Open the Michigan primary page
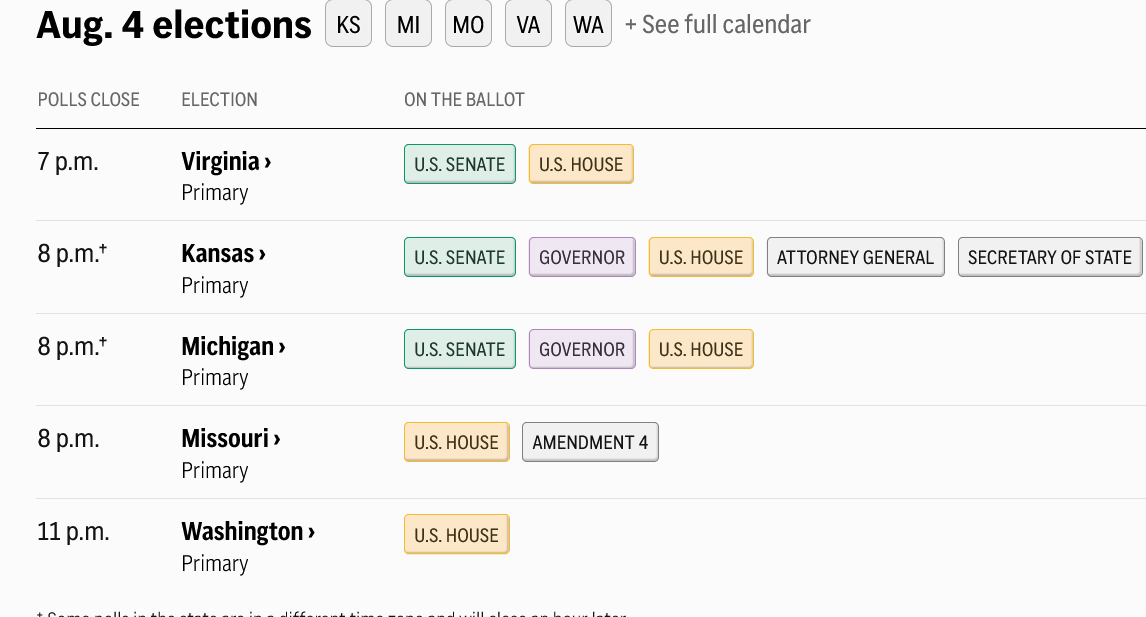1146x617 pixels. point(233,347)
